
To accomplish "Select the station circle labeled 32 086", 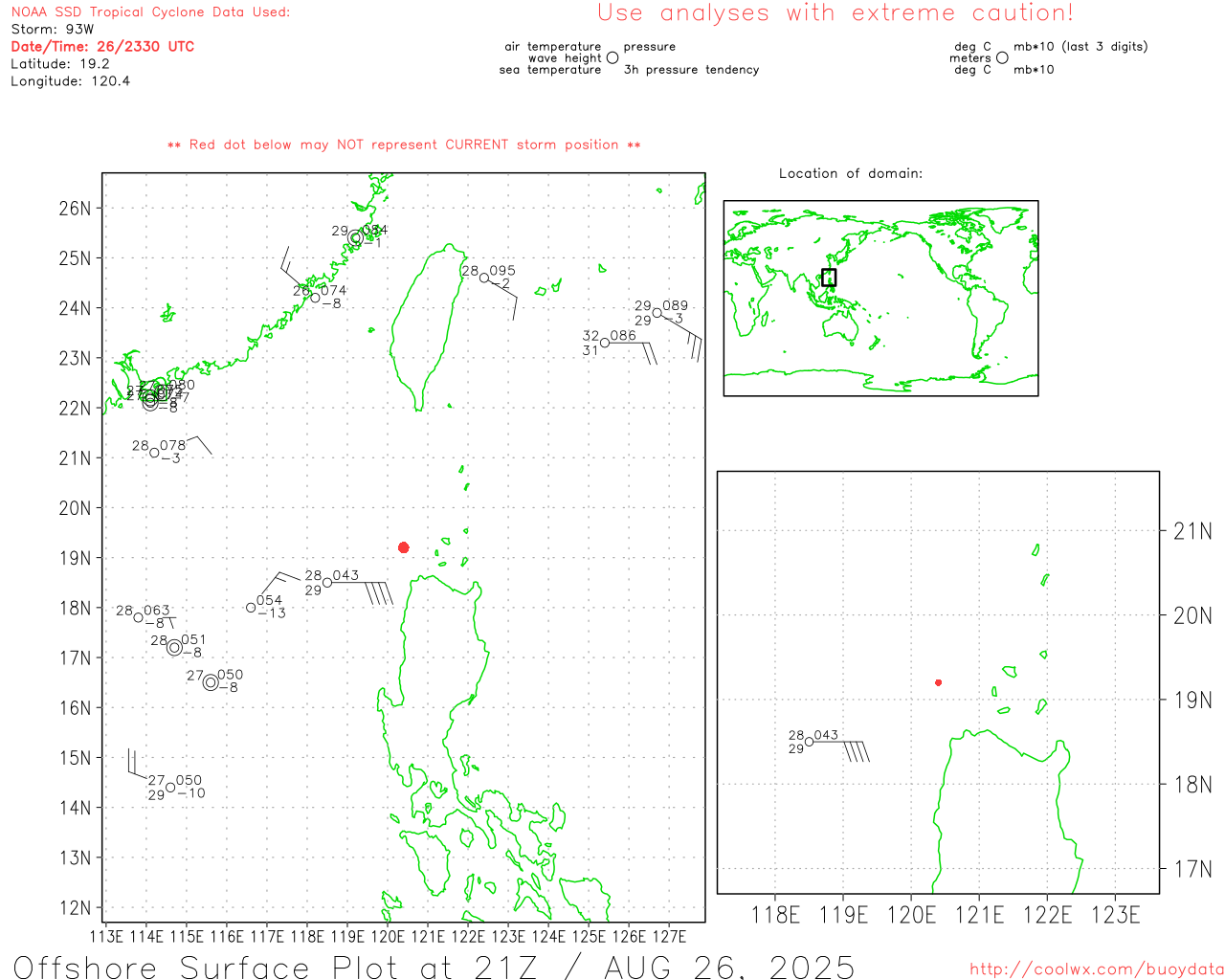I will 605,343.
